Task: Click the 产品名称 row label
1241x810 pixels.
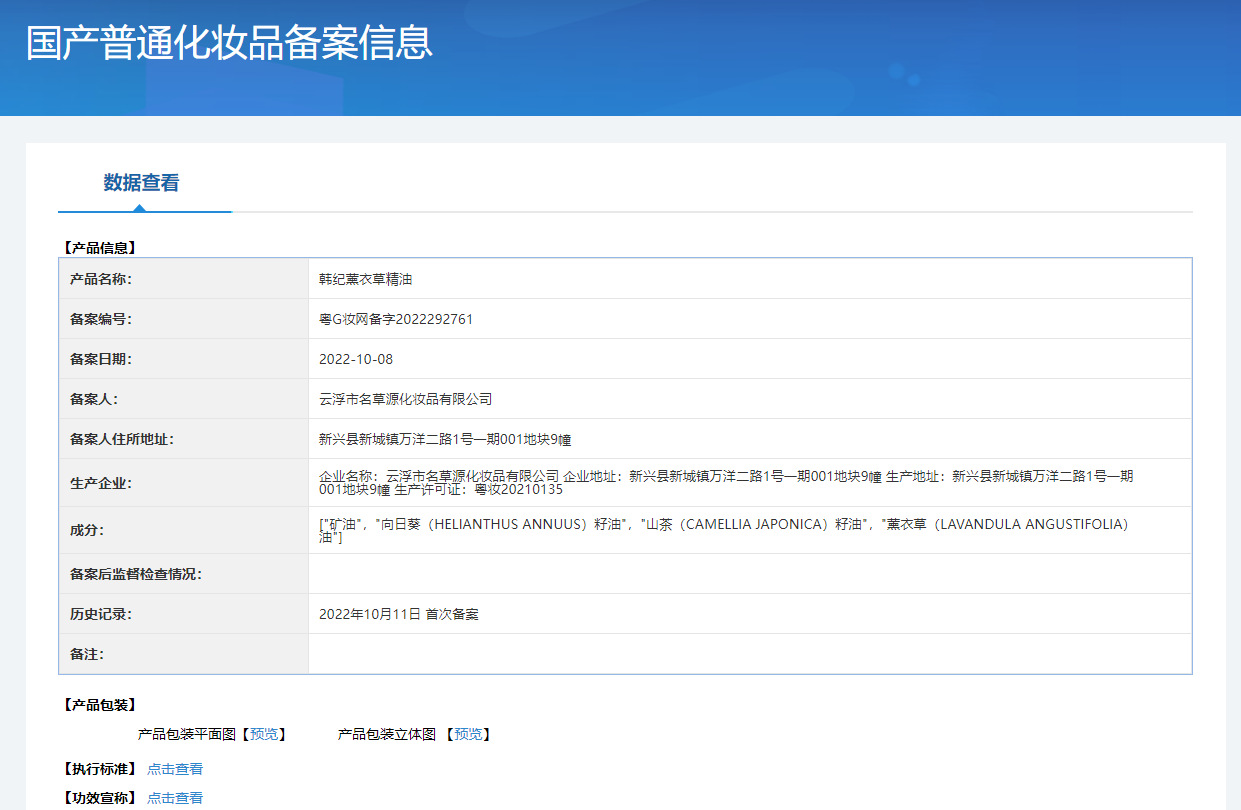Action: [100, 279]
